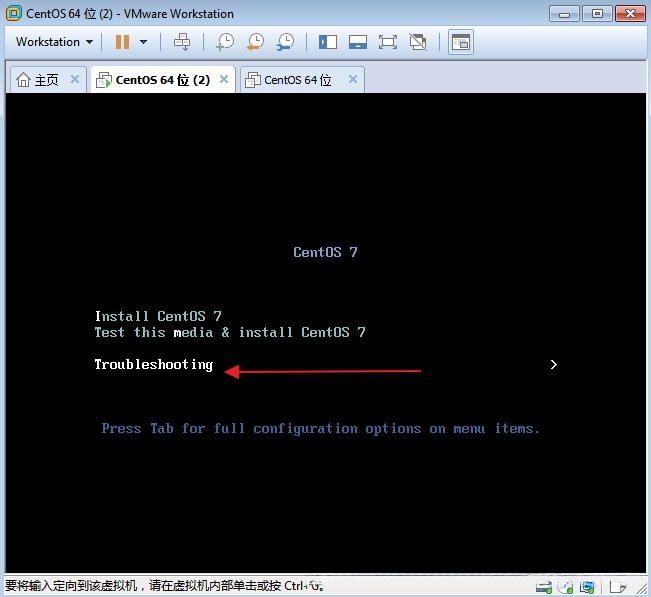Click the CentOS 7 boot menu title

point(325,252)
